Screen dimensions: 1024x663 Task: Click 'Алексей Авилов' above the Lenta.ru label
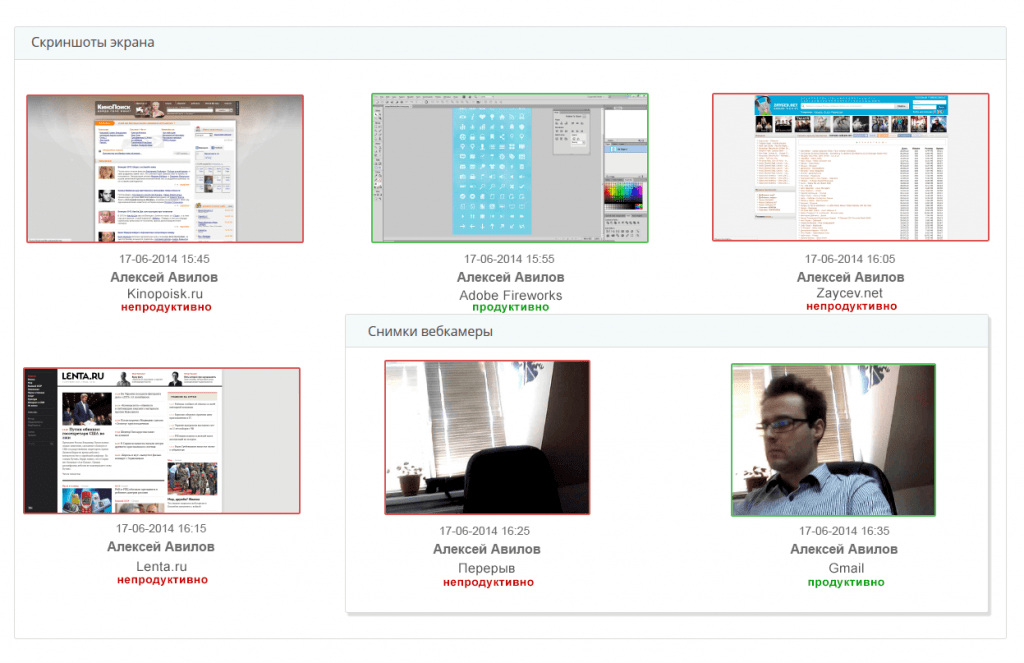161,547
